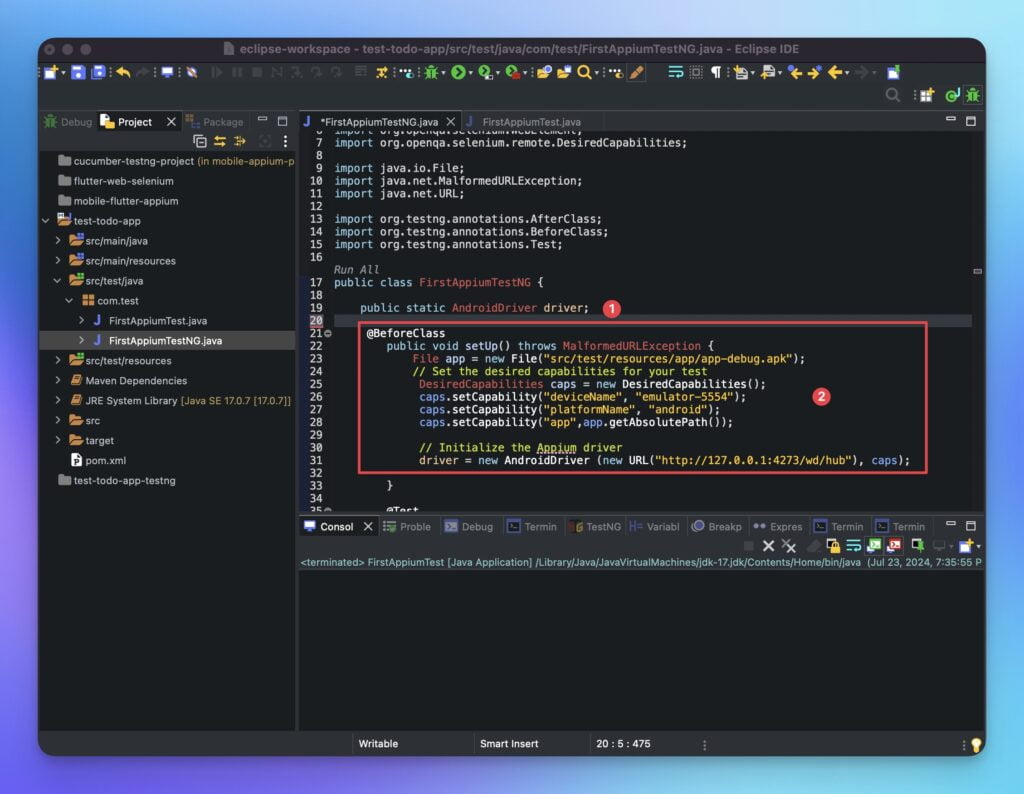Collapse the com.test package
This screenshot has width=1024, height=794.
[x=69, y=300]
